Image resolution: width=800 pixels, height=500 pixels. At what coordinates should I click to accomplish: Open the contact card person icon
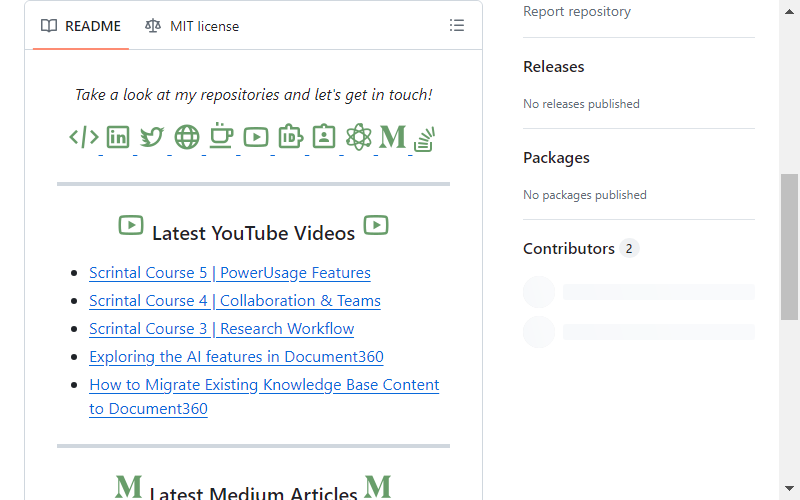[x=324, y=137]
